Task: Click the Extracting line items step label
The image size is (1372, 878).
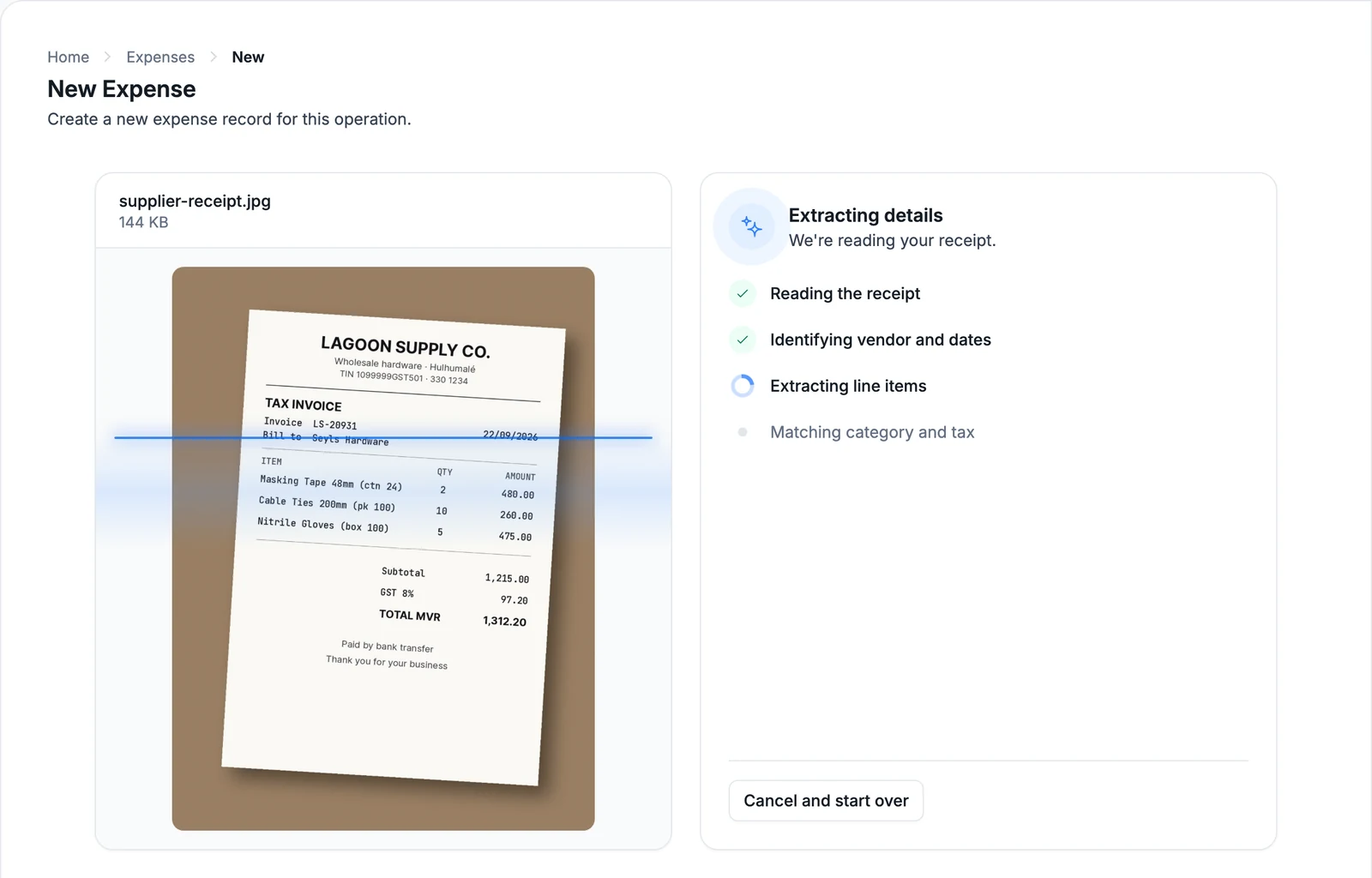Action: coord(848,386)
